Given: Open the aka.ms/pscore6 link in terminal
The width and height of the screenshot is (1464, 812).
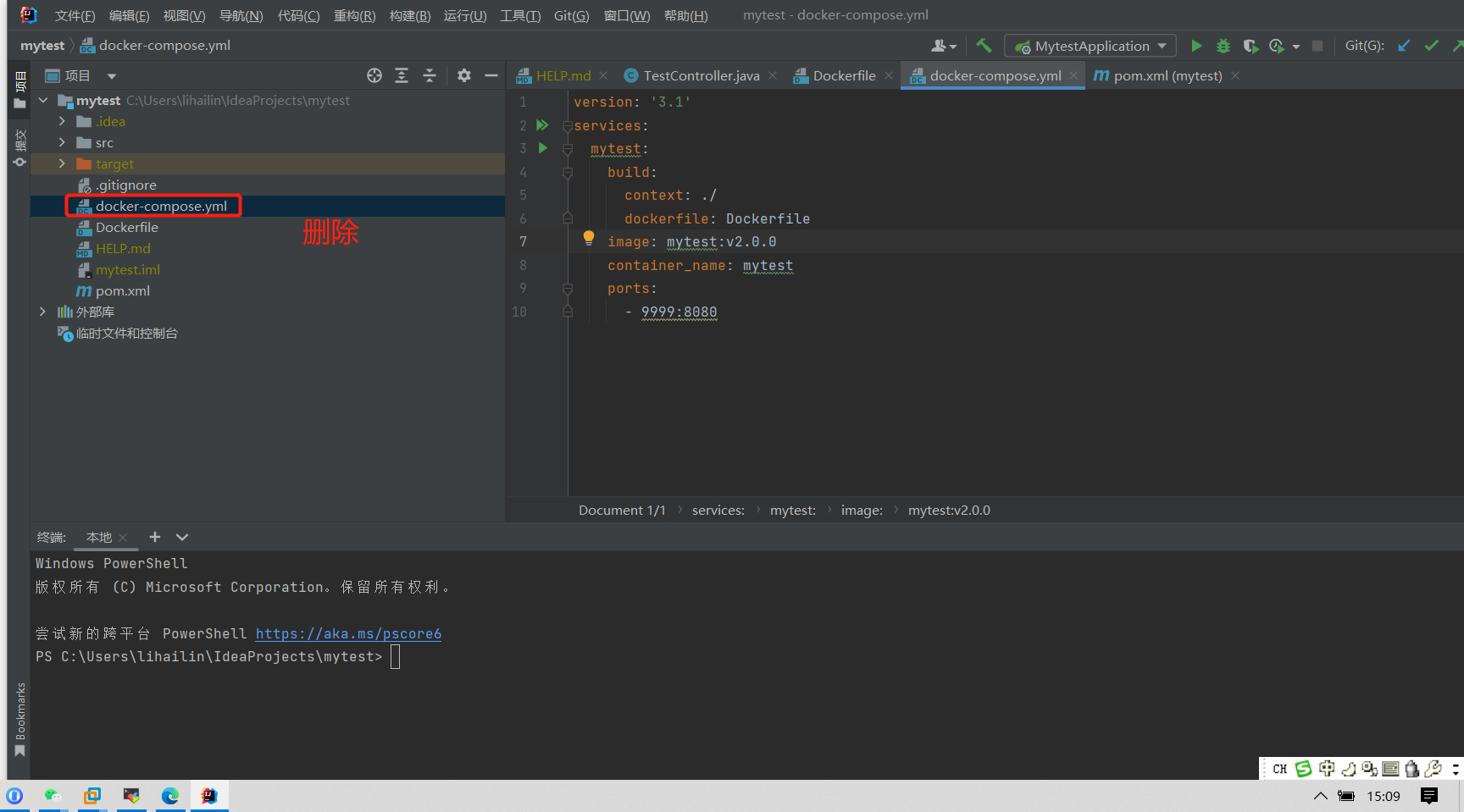Looking at the screenshot, I should pos(348,633).
